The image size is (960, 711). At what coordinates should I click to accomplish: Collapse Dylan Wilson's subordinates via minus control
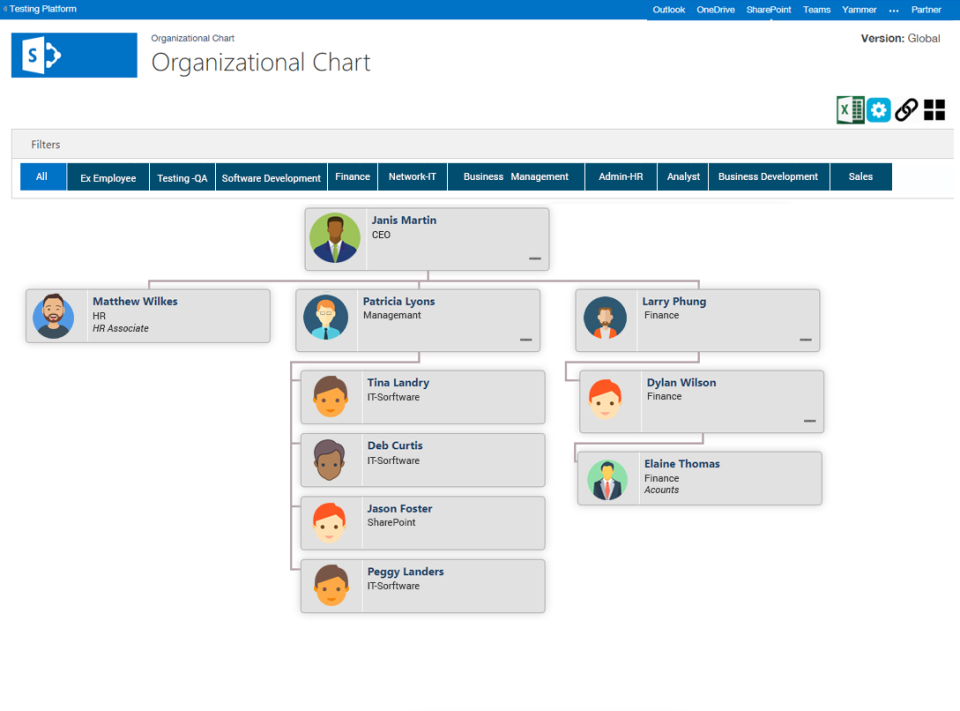pos(809,421)
